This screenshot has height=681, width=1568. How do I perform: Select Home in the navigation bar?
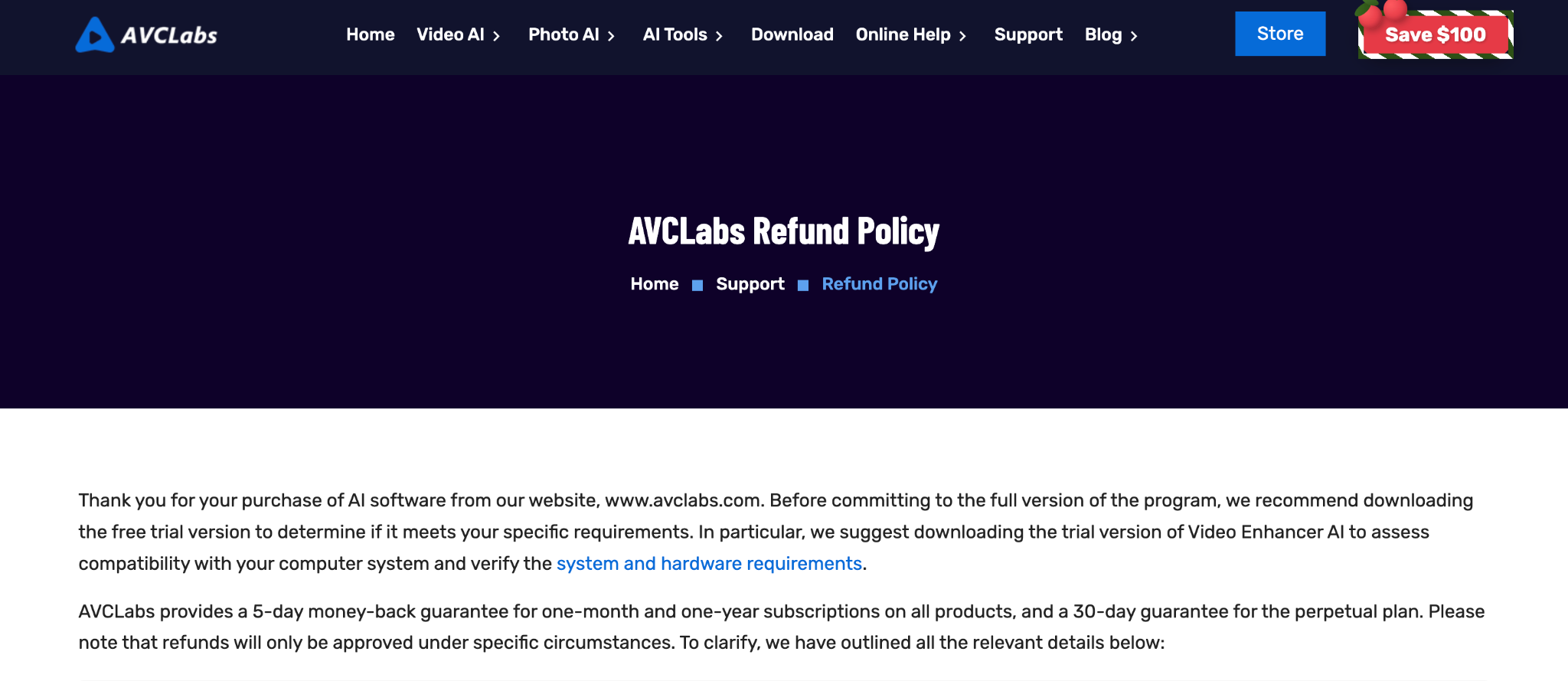pos(370,34)
